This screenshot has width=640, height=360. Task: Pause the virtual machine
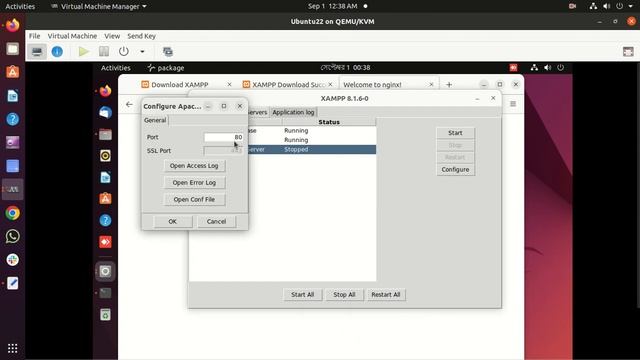tap(104, 52)
